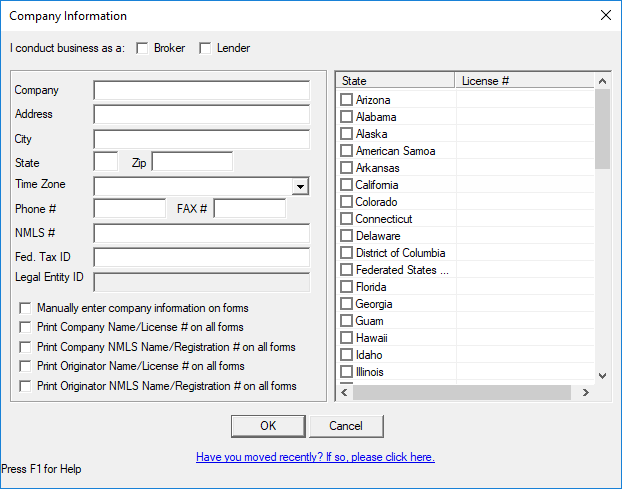Viewport: 622px width, 489px height.
Task: Click the state list scroll up arrow
Action: tap(602, 81)
